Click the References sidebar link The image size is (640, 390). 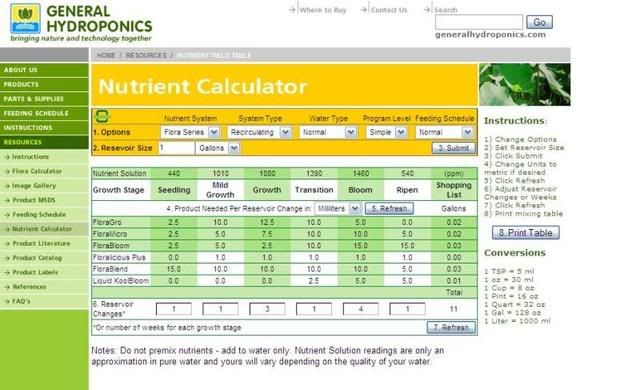29,287
